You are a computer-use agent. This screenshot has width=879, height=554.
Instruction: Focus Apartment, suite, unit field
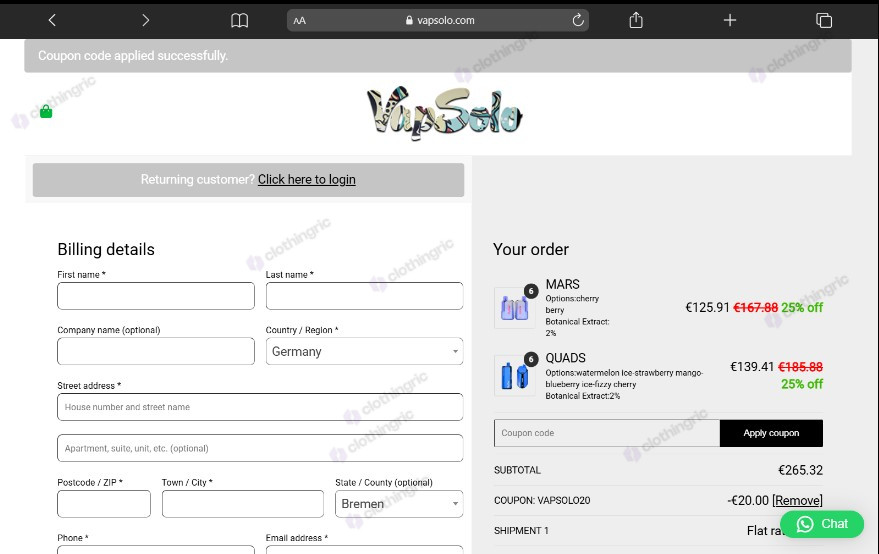pyautogui.click(x=260, y=448)
